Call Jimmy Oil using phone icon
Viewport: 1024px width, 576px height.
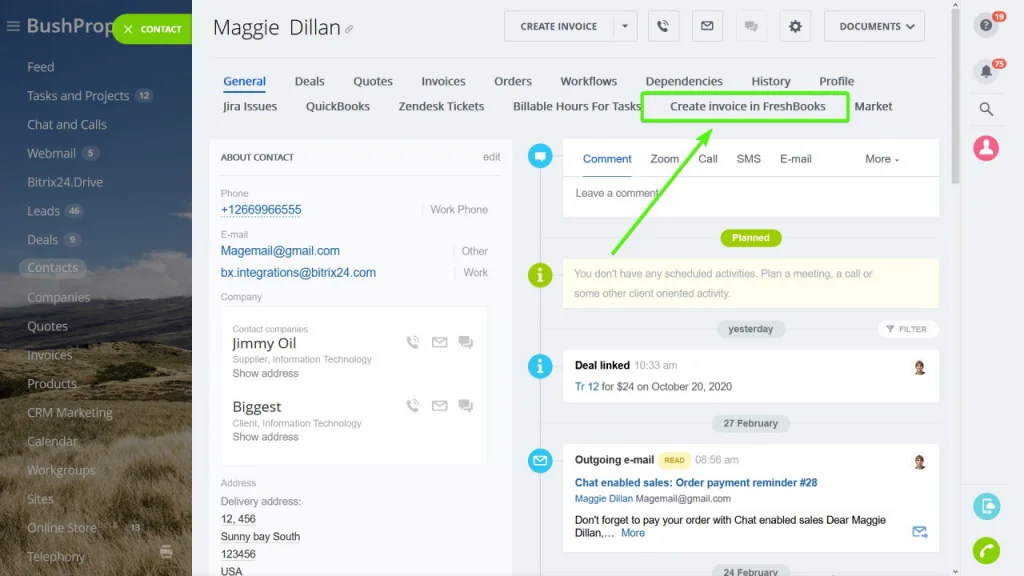[413, 342]
